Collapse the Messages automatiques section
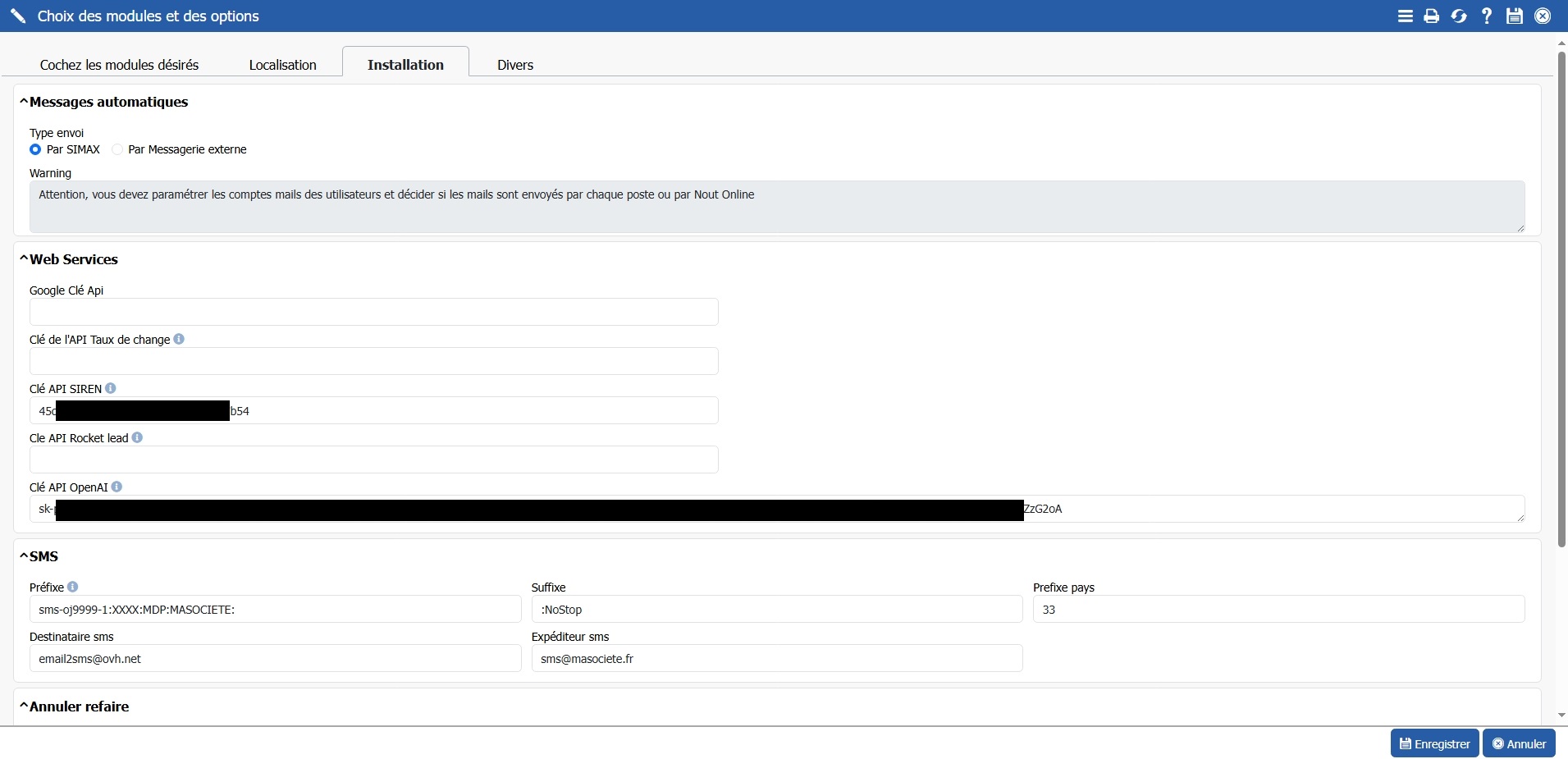The height and width of the screenshot is (759, 1568). [x=24, y=102]
